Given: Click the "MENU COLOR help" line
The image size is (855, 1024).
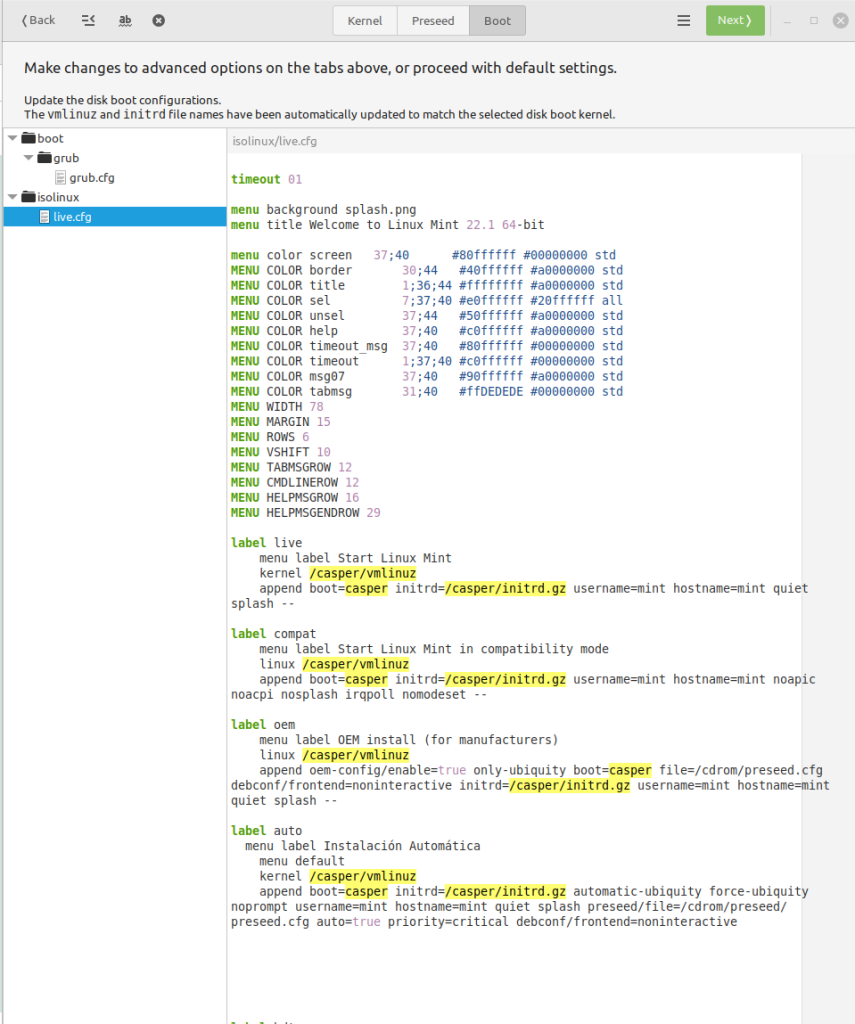Looking at the screenshot, I should pyautogui.click(x=427, y=330).
